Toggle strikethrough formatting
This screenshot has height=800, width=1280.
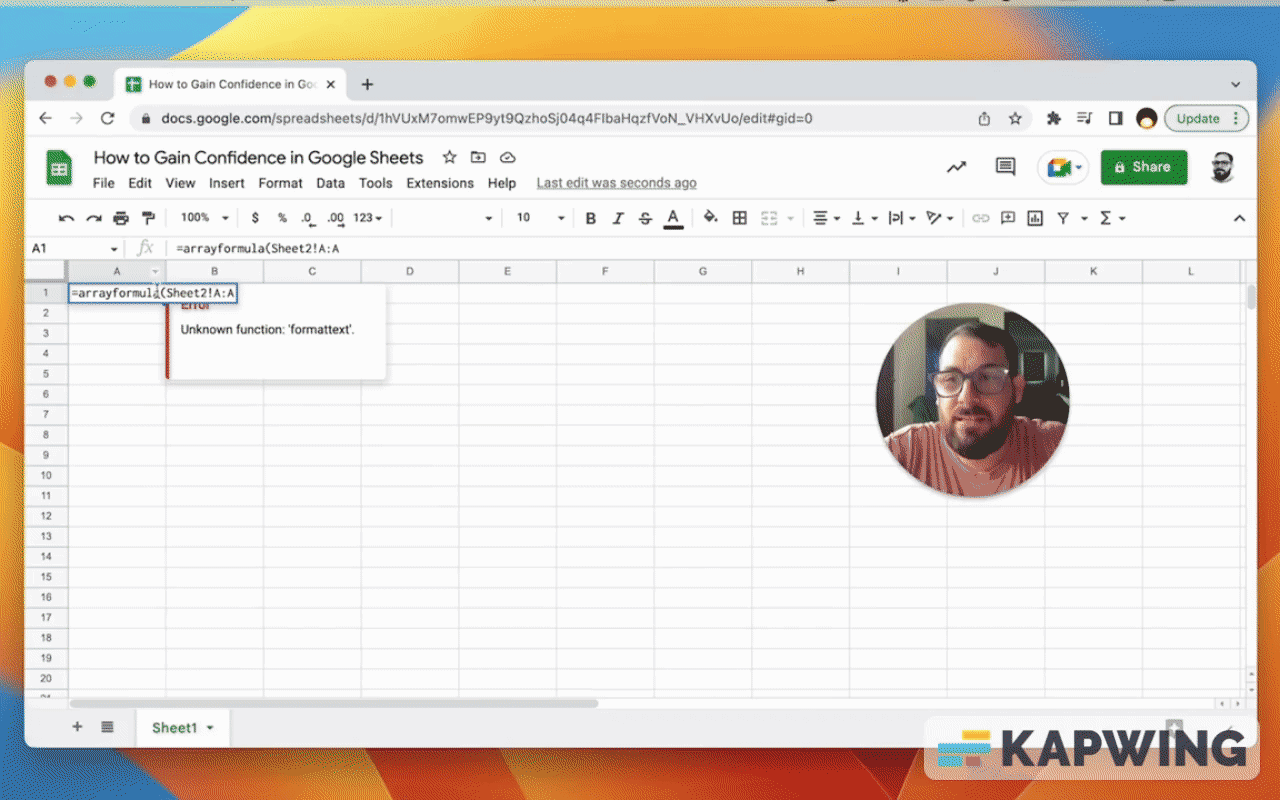tap(645, 218)
